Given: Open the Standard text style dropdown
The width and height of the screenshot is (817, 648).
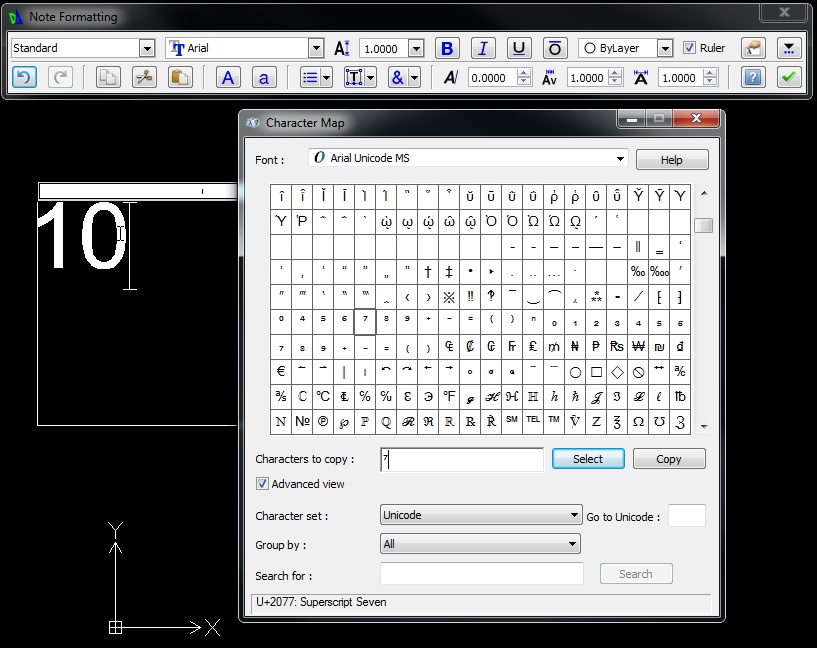Looking at the screenshot, I should [147, 48].
